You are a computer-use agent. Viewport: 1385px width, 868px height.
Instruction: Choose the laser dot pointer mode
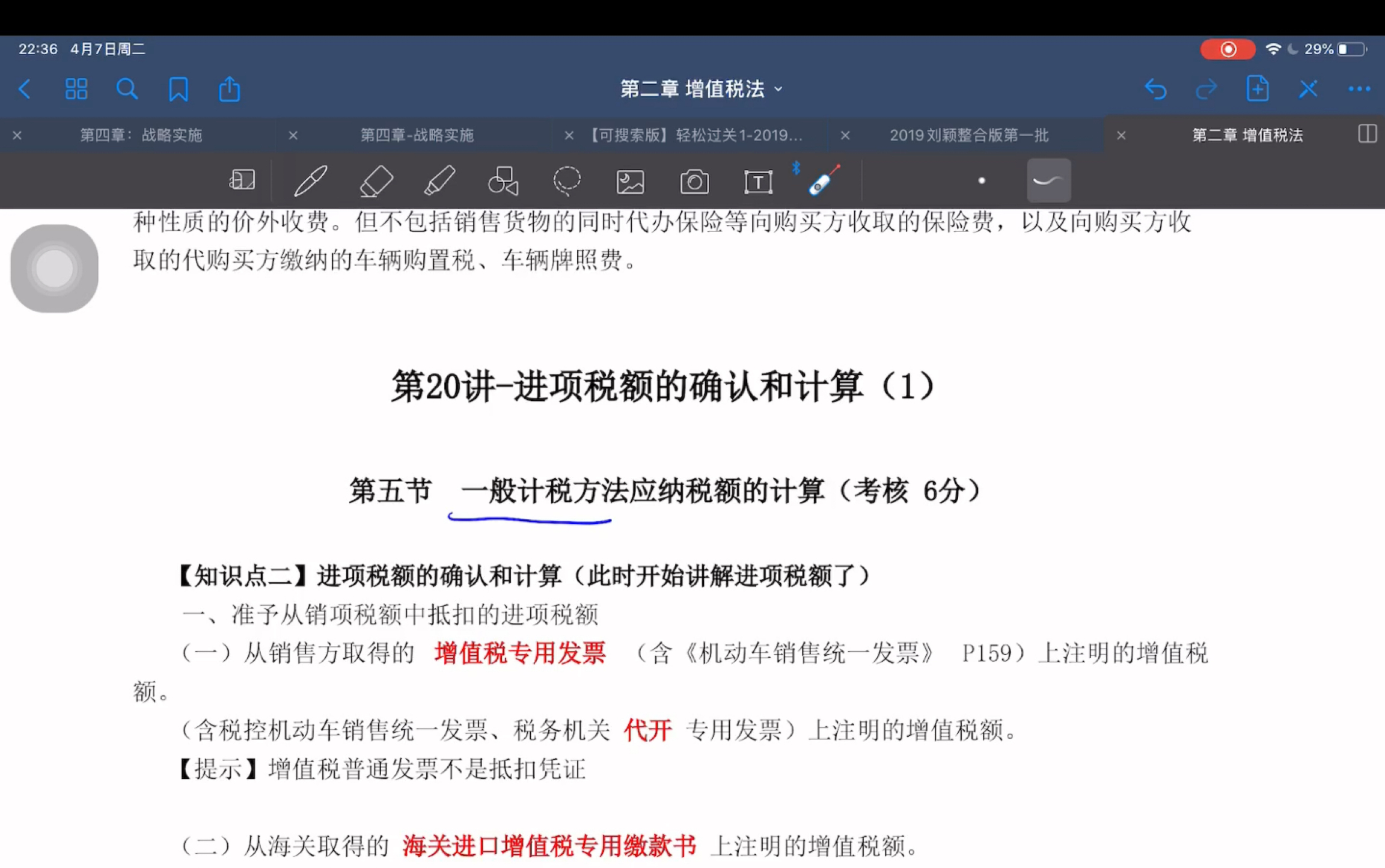pos(982,180)
